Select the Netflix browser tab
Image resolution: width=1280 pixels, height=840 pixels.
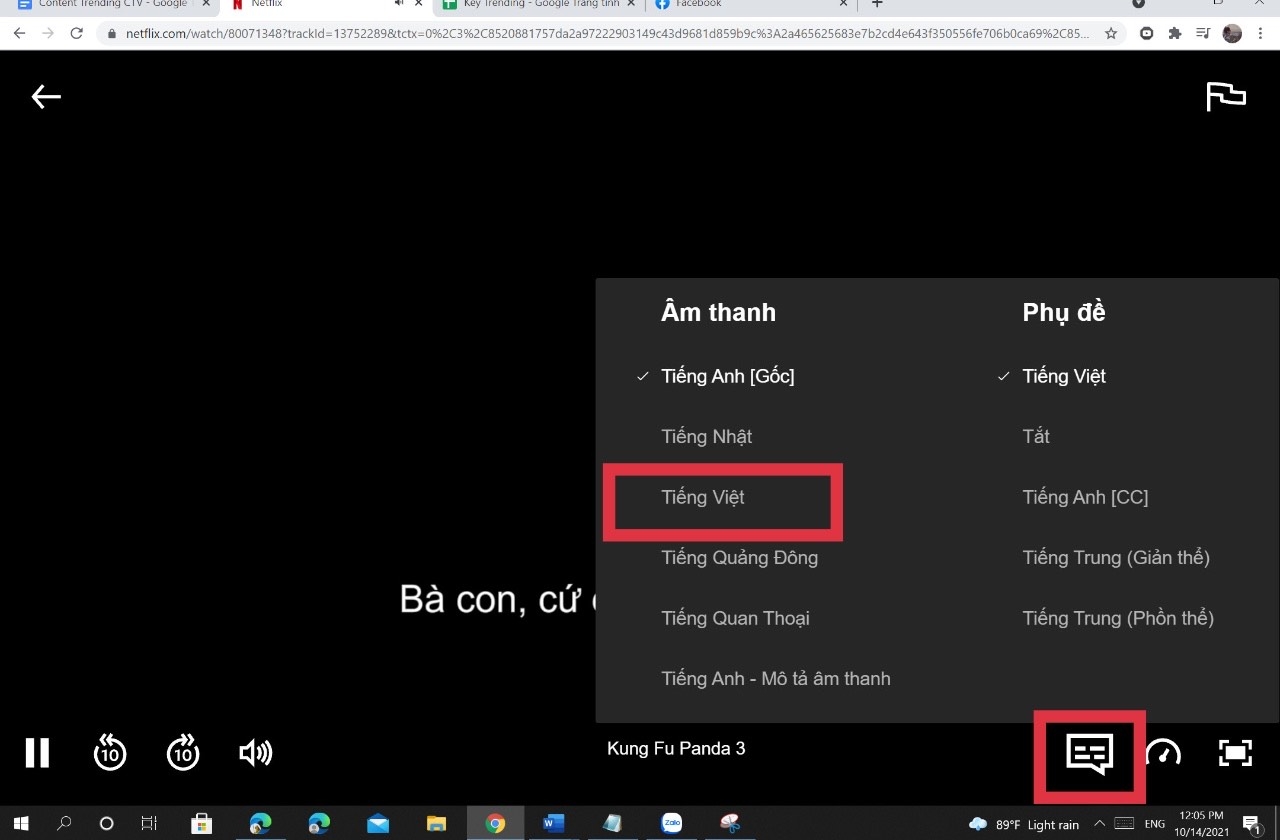[325, 5]
